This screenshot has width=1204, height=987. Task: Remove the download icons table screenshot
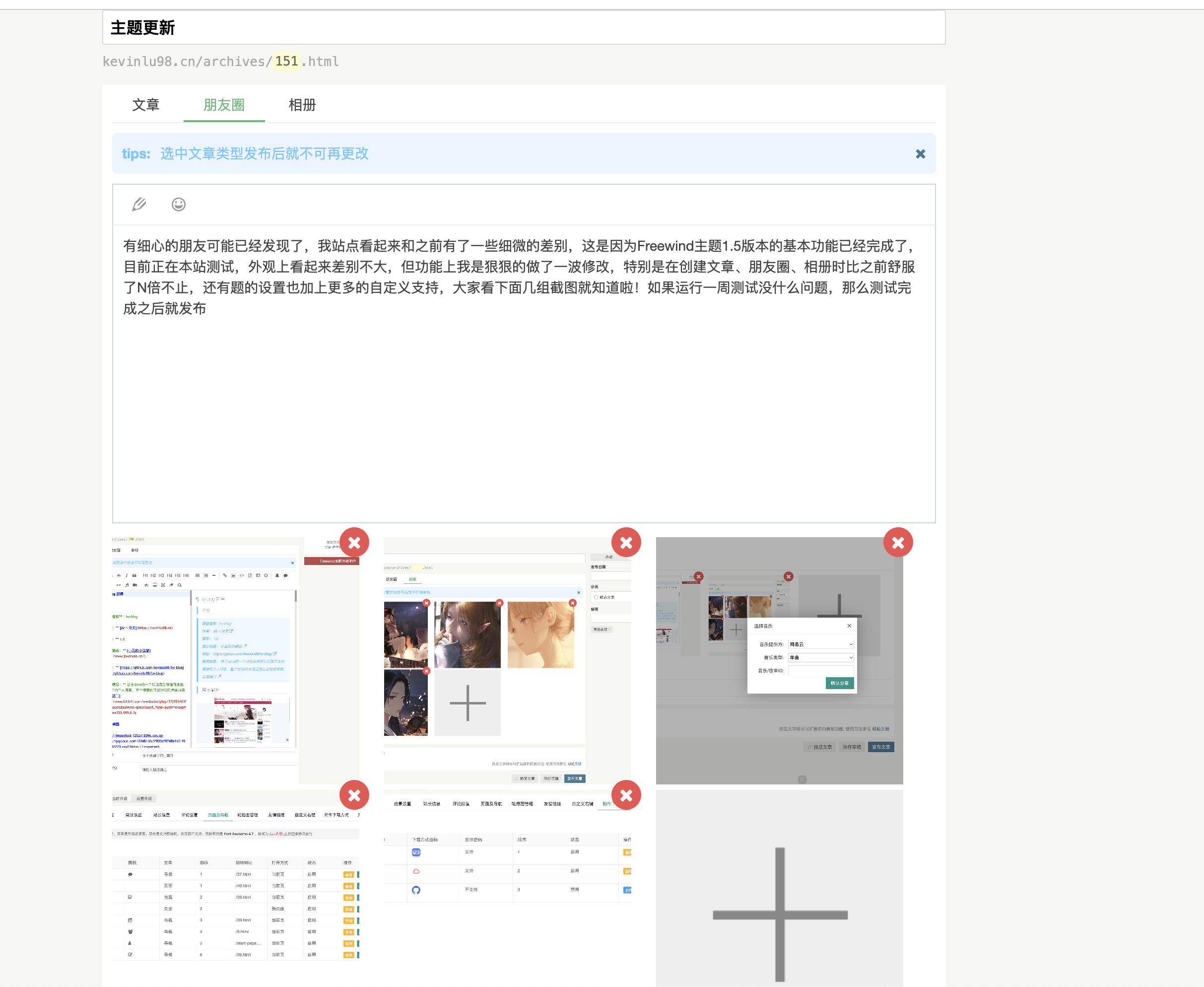point(626,795)
